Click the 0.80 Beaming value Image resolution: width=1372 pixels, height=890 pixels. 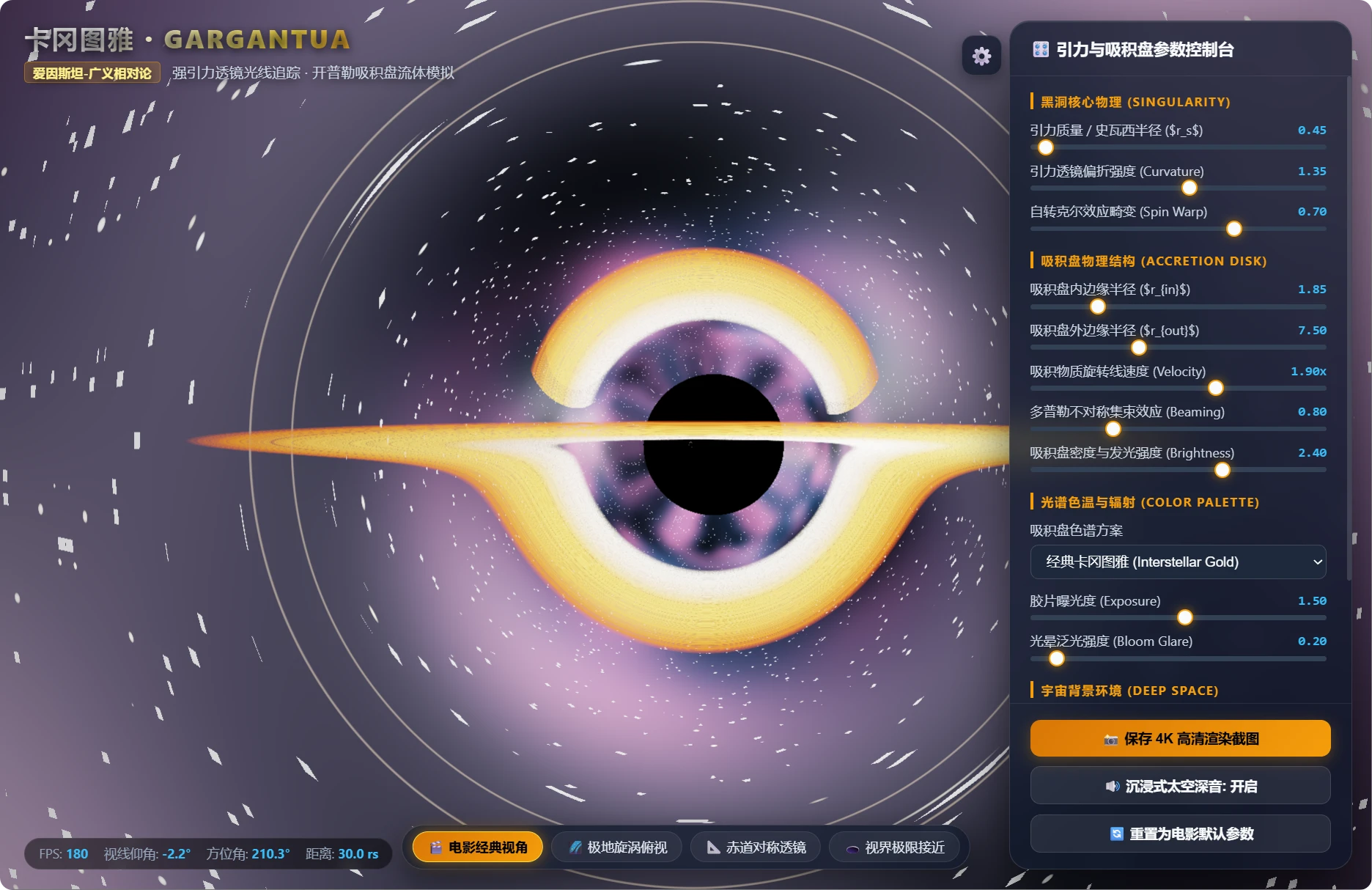(1312, 412)
